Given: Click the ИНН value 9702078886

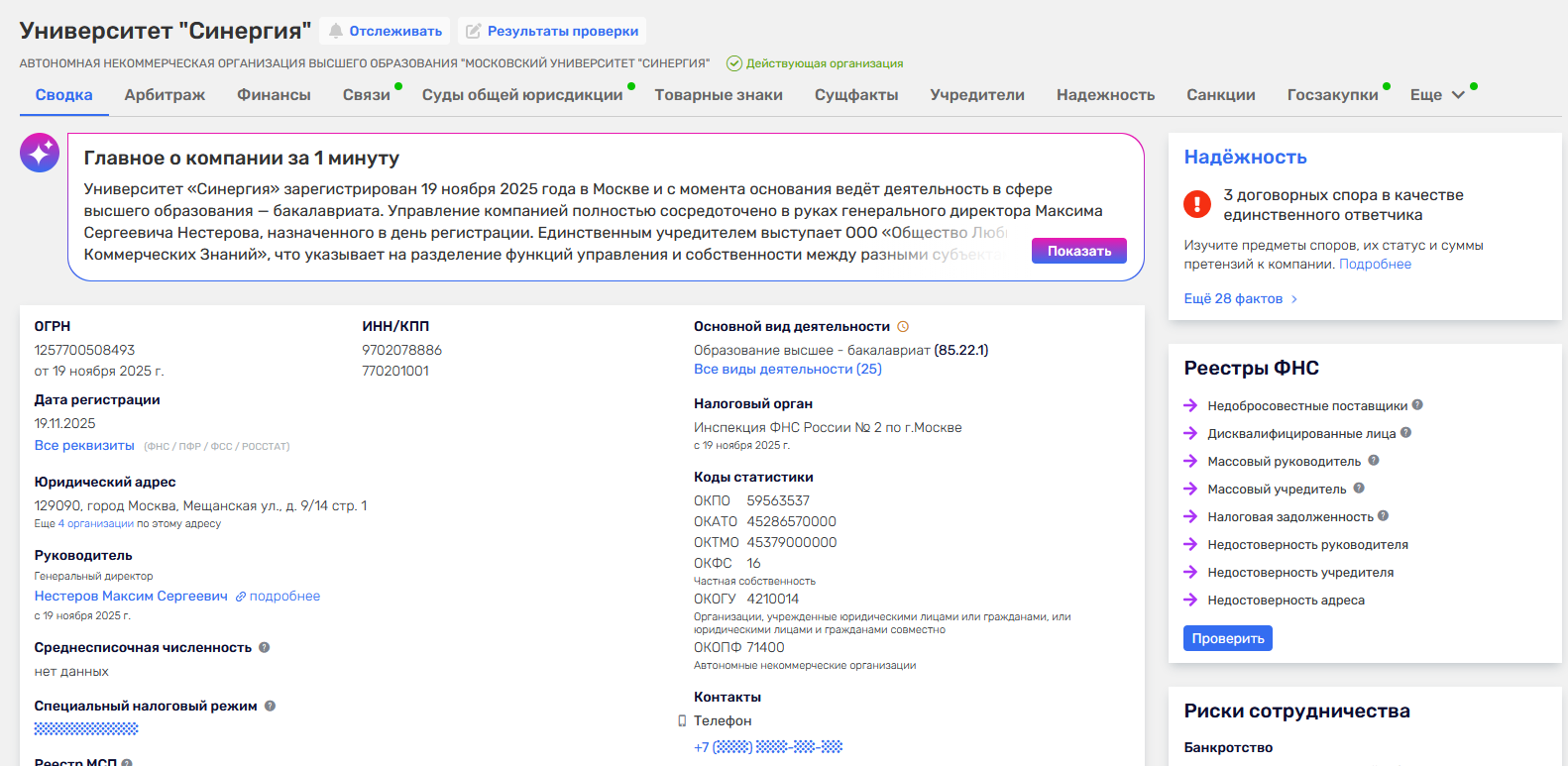Looking at the screenshot, I should (401, 351).
